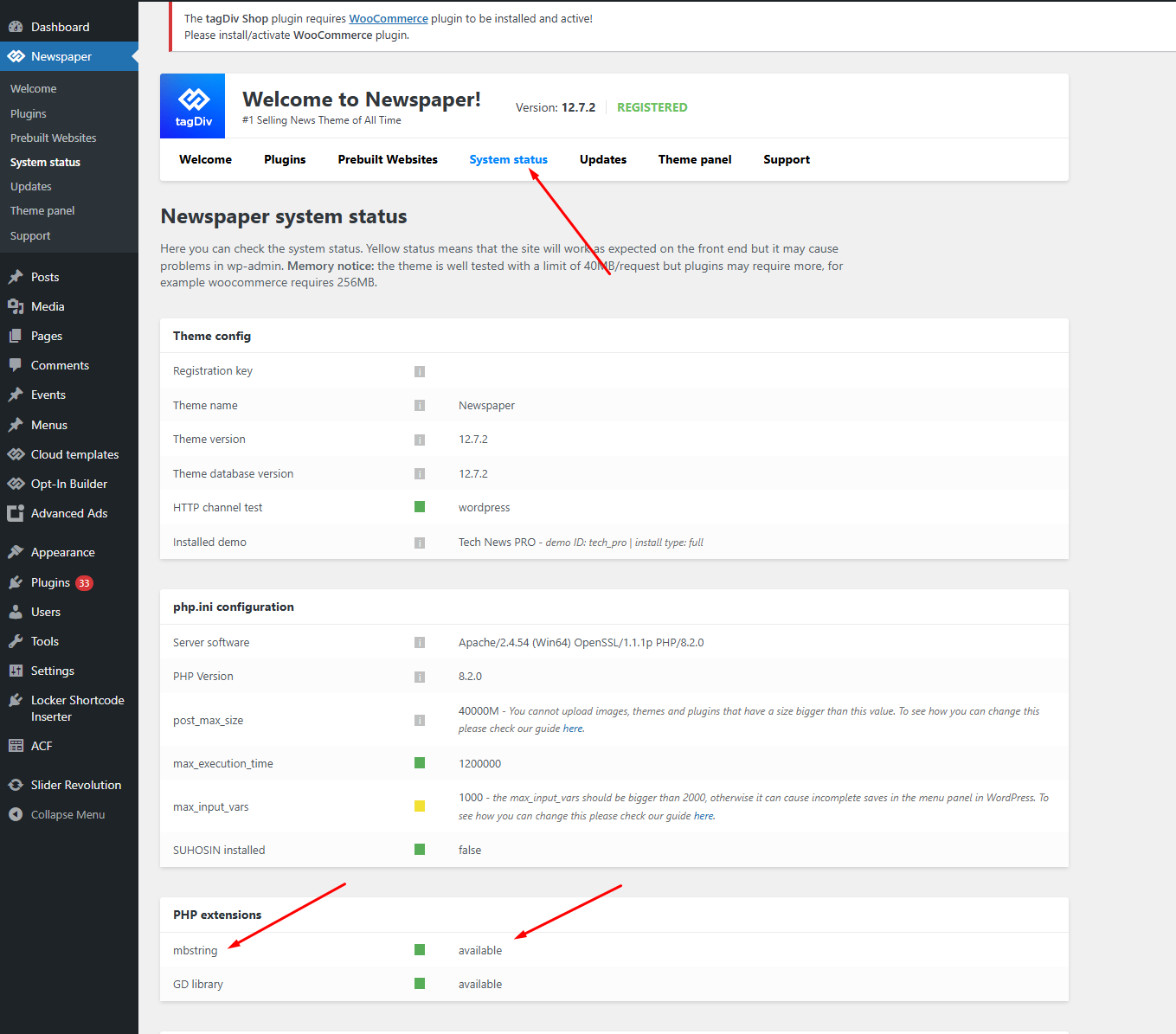The height and width of the screenshot is (1034, 1176).
Task: Click the Dashboard gauge icon in sidebar
Action: 16,27
